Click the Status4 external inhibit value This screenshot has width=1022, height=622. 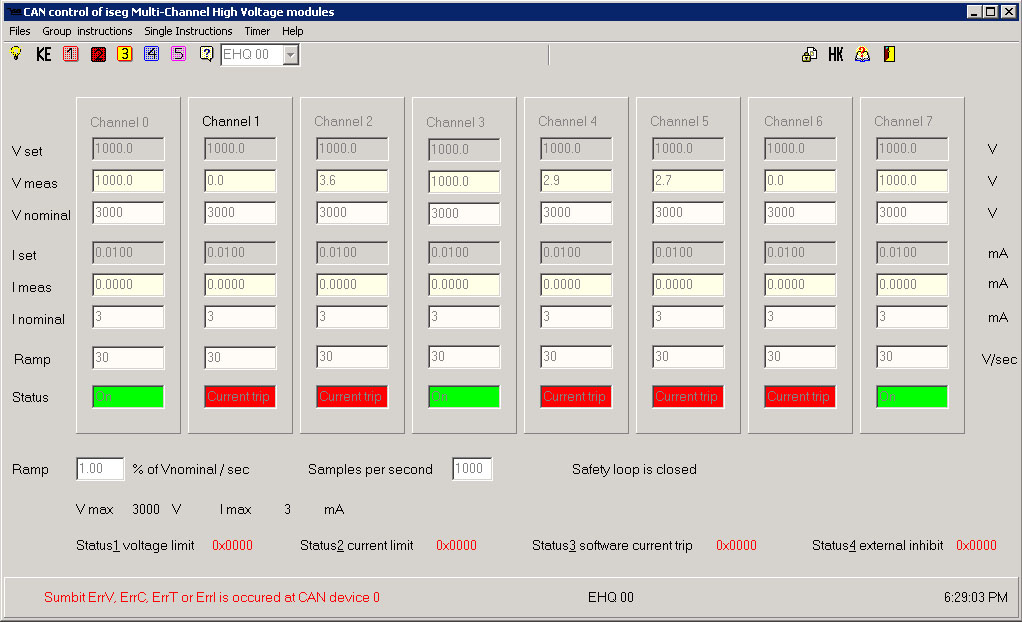tap(976, 545)
